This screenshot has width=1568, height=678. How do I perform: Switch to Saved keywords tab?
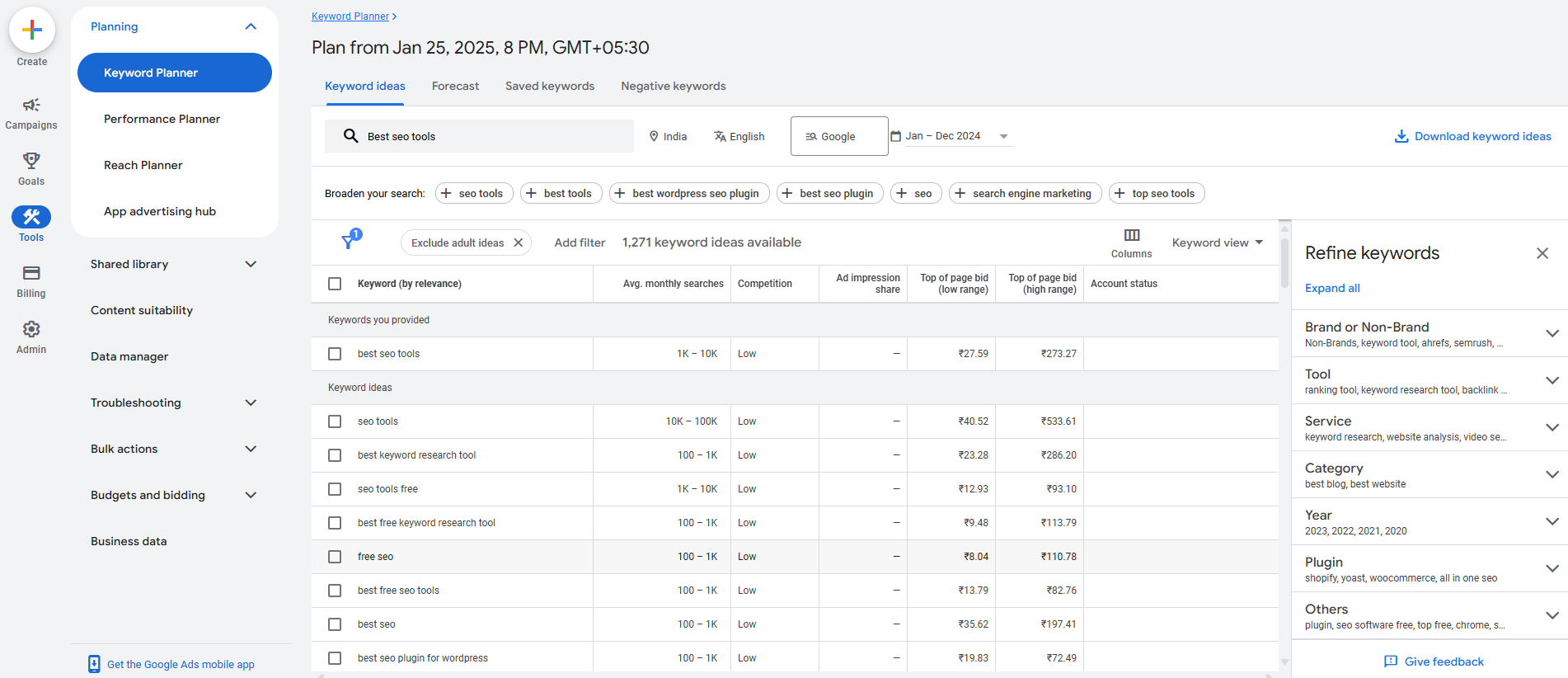point(550,86)
